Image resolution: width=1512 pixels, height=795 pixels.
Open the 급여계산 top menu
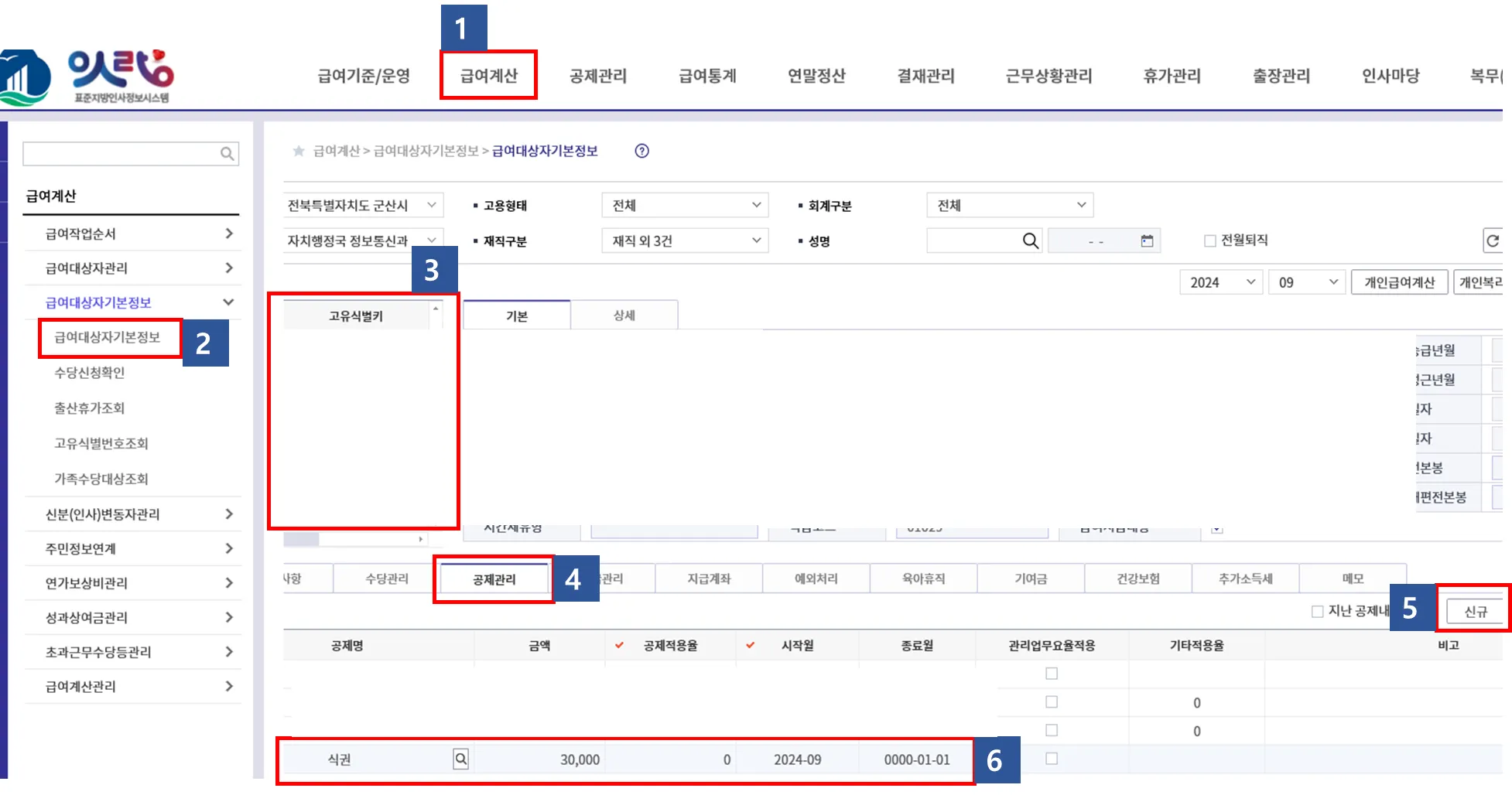(x=489, y=76)
